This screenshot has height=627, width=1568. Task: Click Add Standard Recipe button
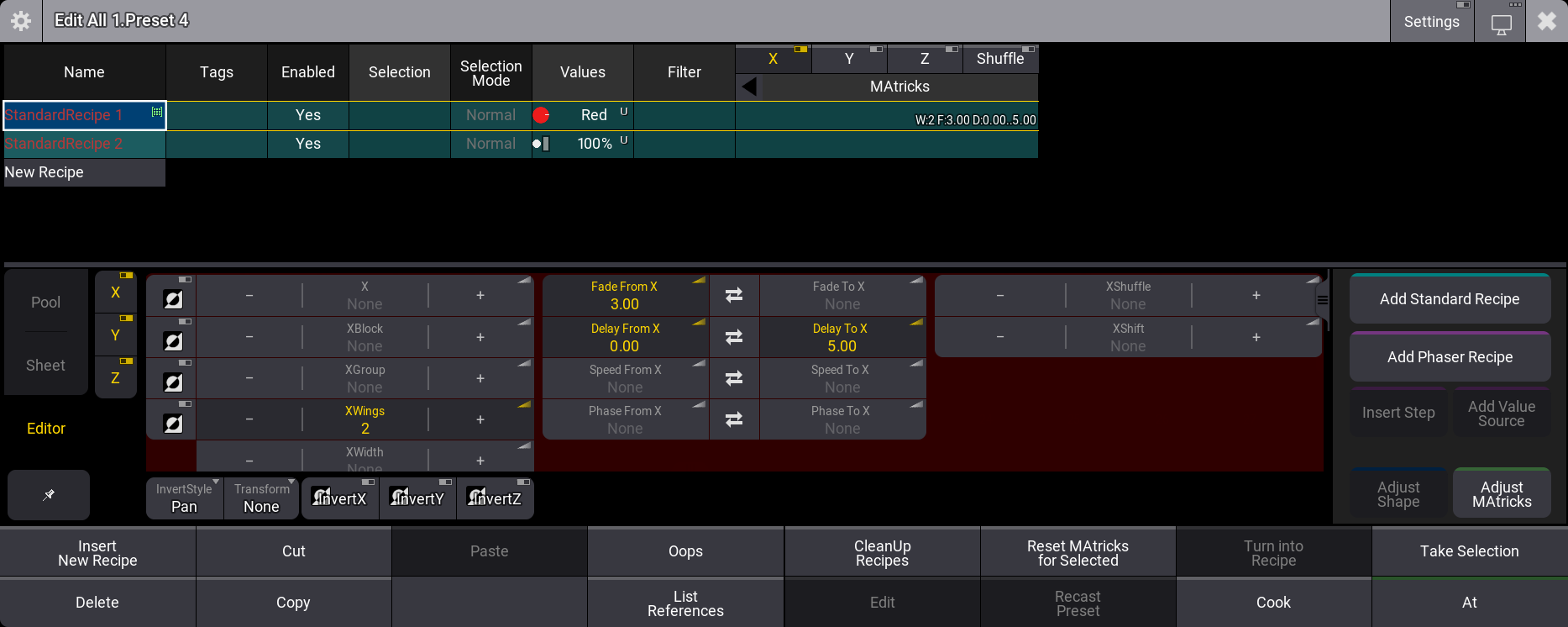point(1450,299)
